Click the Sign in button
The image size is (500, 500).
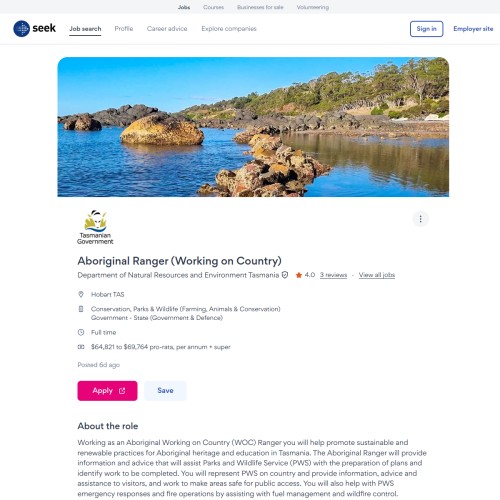(x=426, y=29)
